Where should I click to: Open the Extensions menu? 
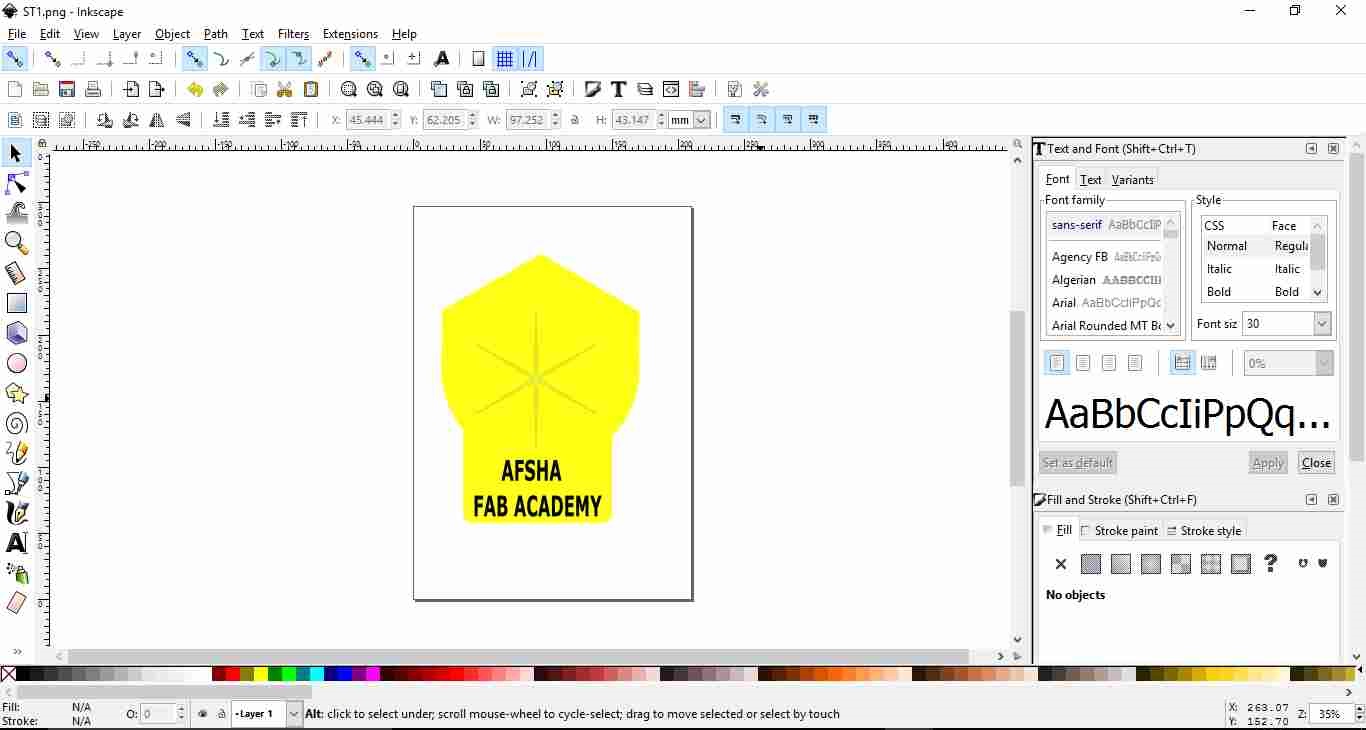[350, 34]
